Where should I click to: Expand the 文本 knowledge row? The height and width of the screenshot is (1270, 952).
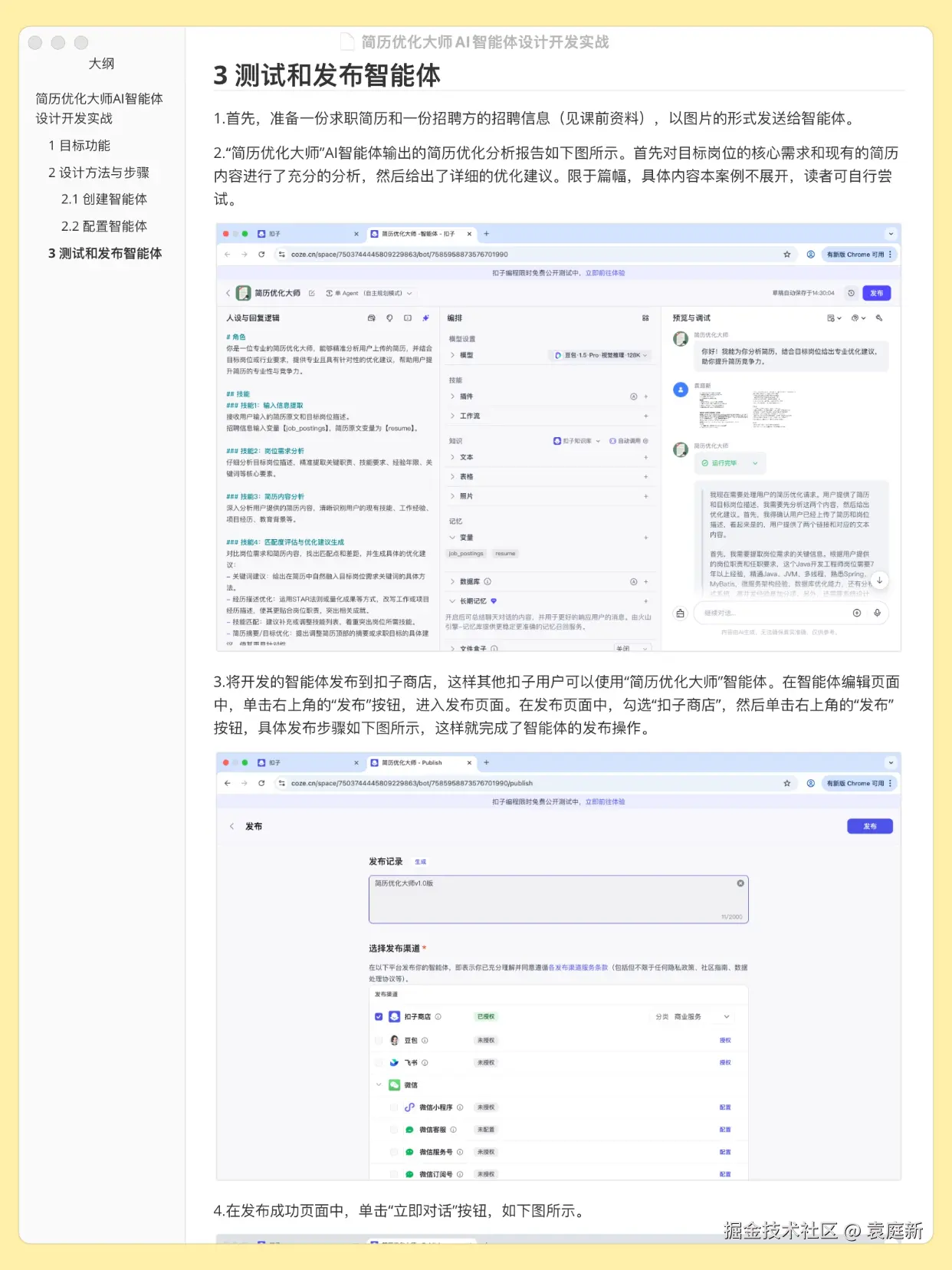[x=453, y=457]
